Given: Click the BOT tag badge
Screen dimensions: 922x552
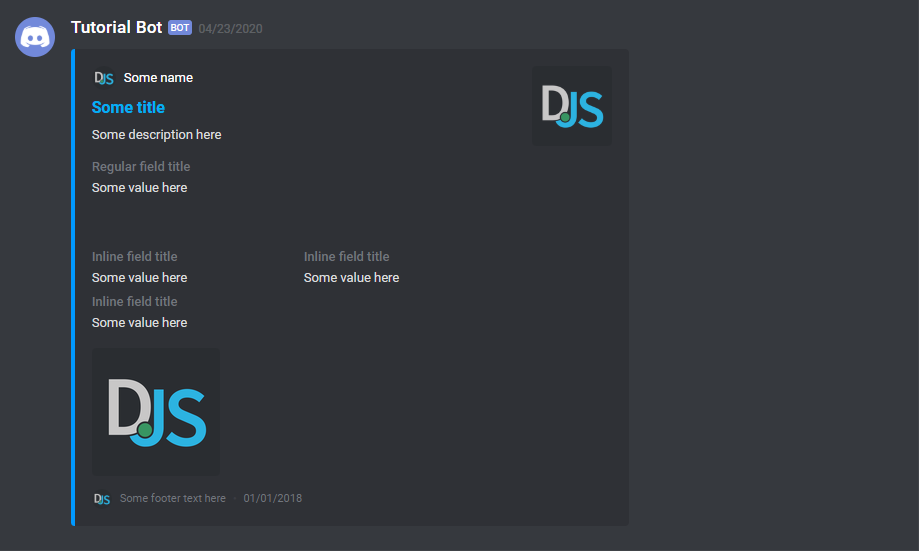Looking at the screenshot, I should click(180, 28).
